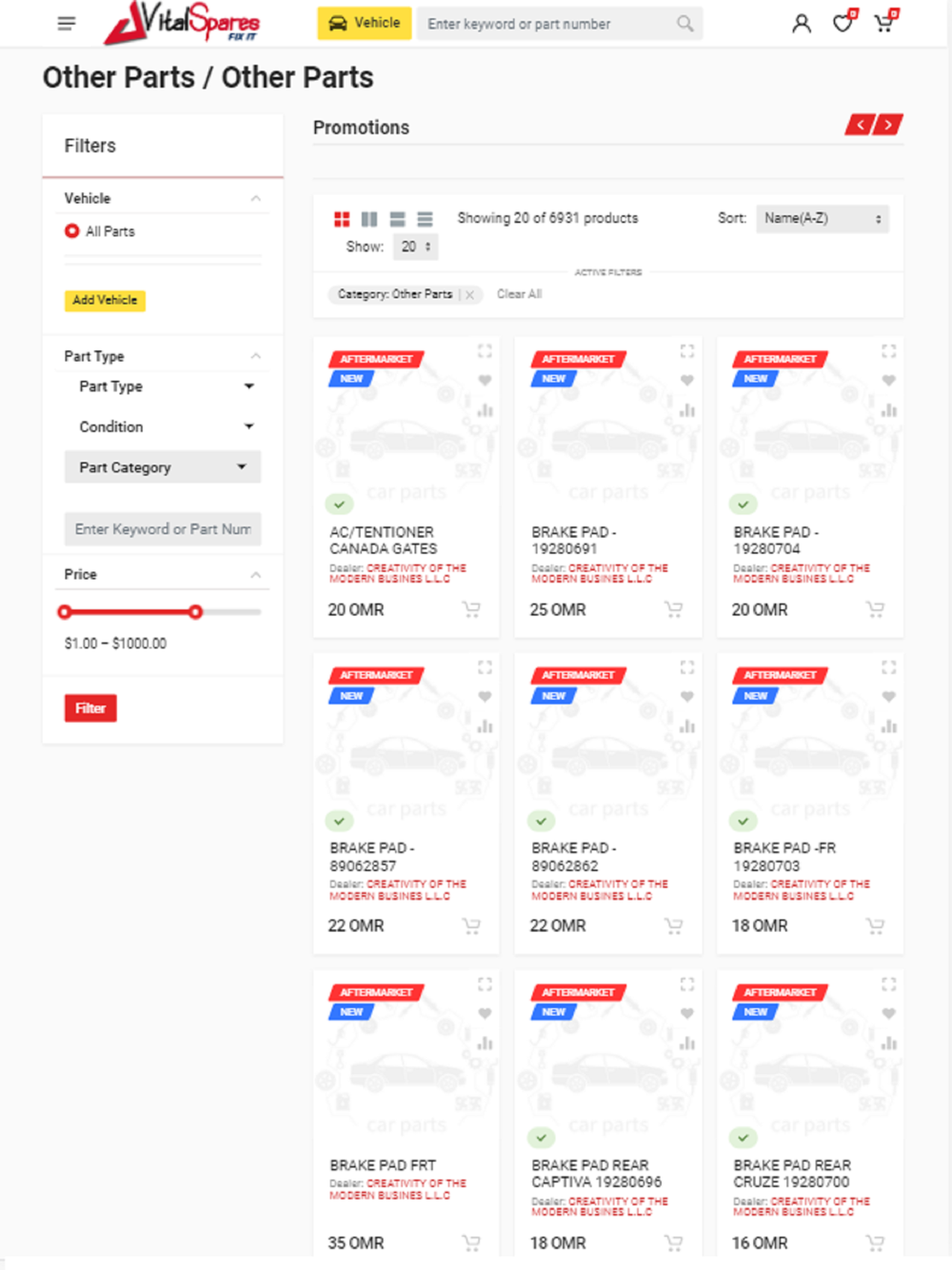Click the "$1.00 – $1000.00" price range text
Image resolution: width=952 pixels, height=1270 pixels.
point(115,644)
